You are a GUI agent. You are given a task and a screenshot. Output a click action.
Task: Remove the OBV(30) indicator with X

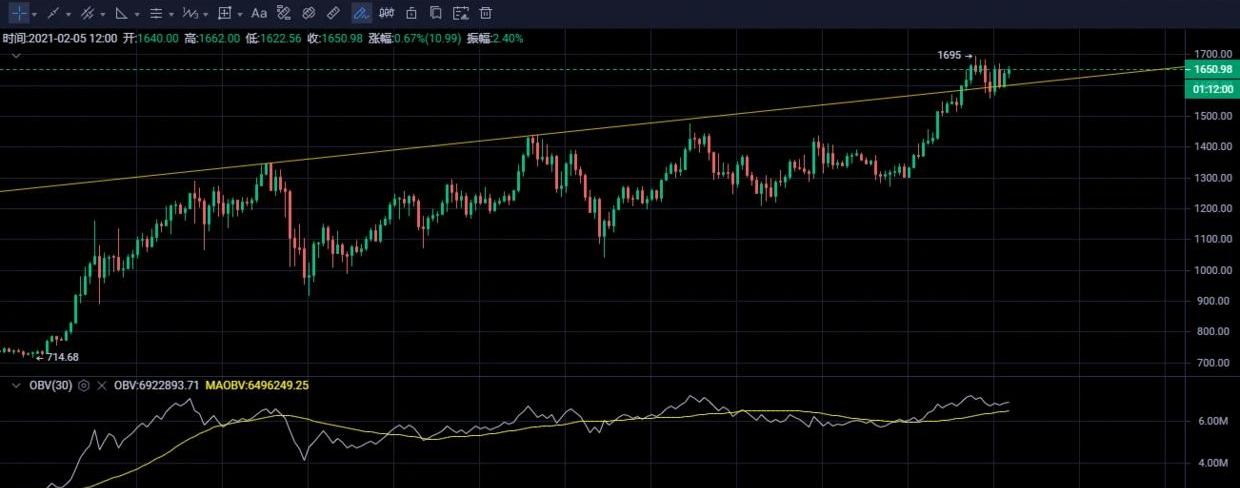(x=101, y=385)
